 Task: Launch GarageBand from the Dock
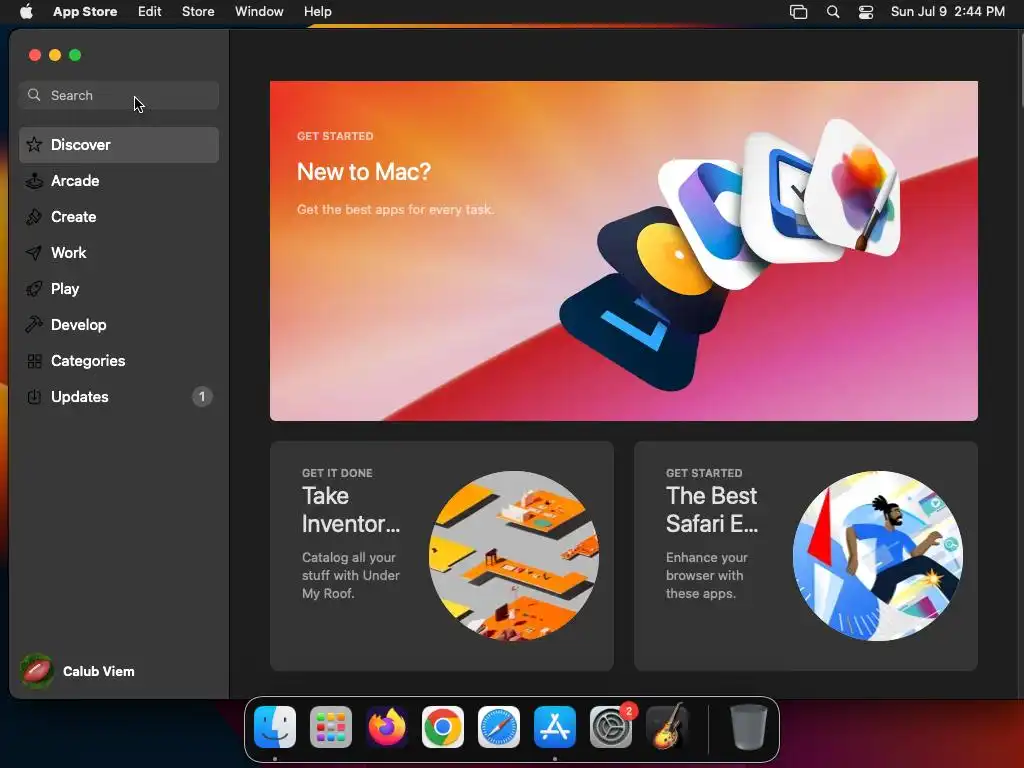(667, 727)
